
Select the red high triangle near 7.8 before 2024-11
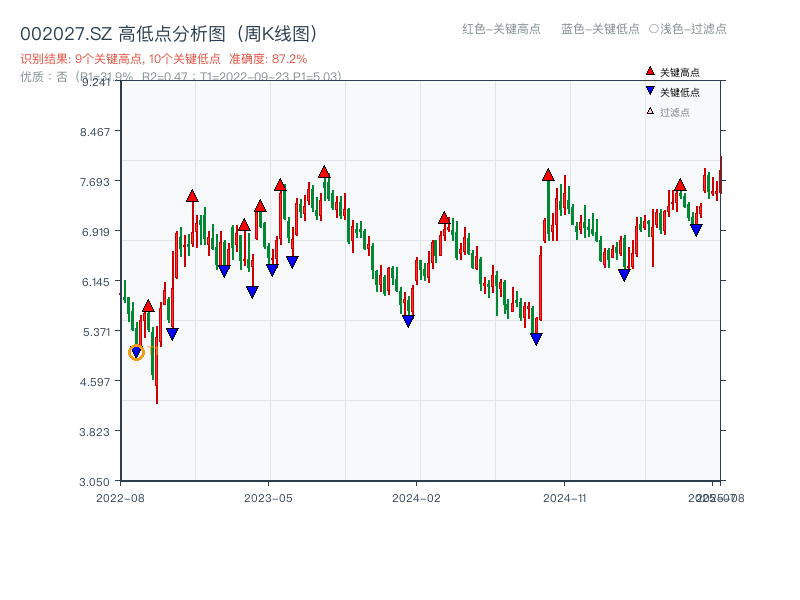548,175
